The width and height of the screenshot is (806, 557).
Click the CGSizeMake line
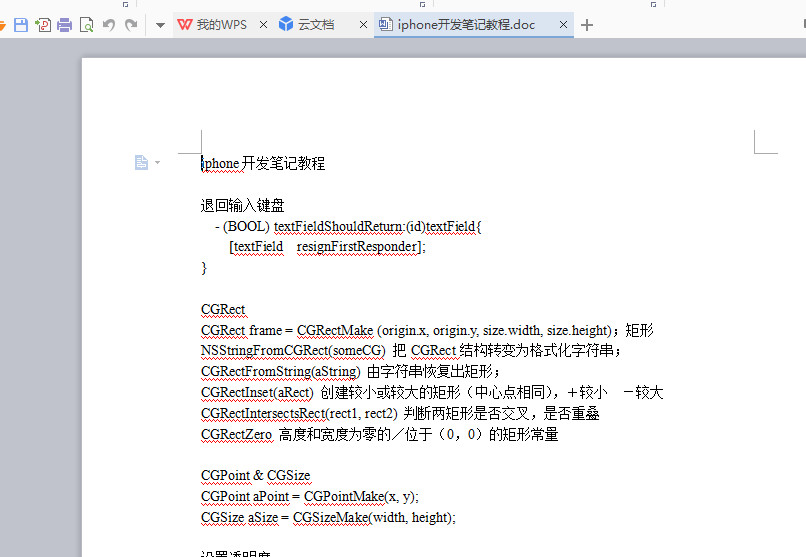(x=328, y=517)
